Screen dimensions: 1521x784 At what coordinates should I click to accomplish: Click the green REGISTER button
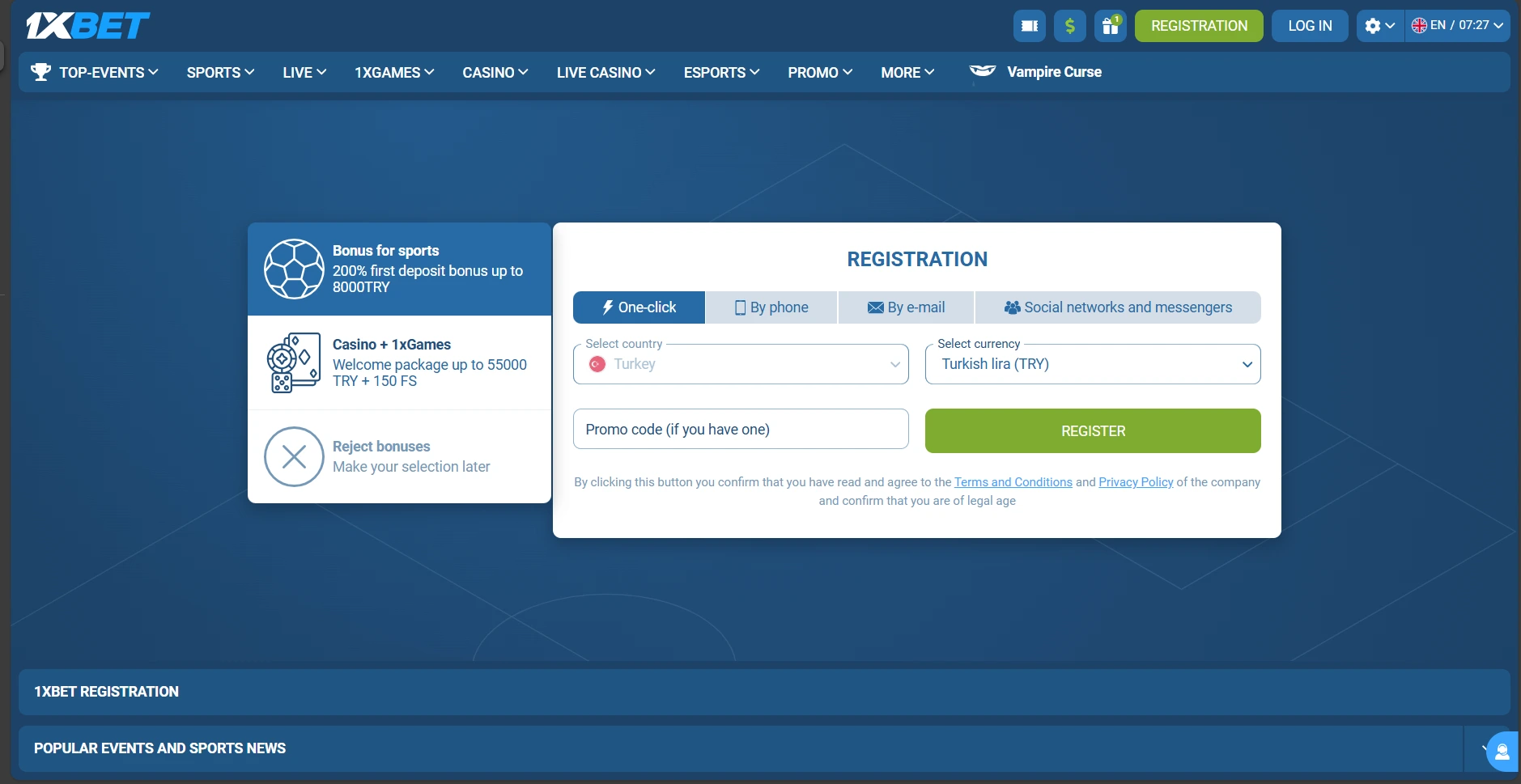(x=1092, y=430)
